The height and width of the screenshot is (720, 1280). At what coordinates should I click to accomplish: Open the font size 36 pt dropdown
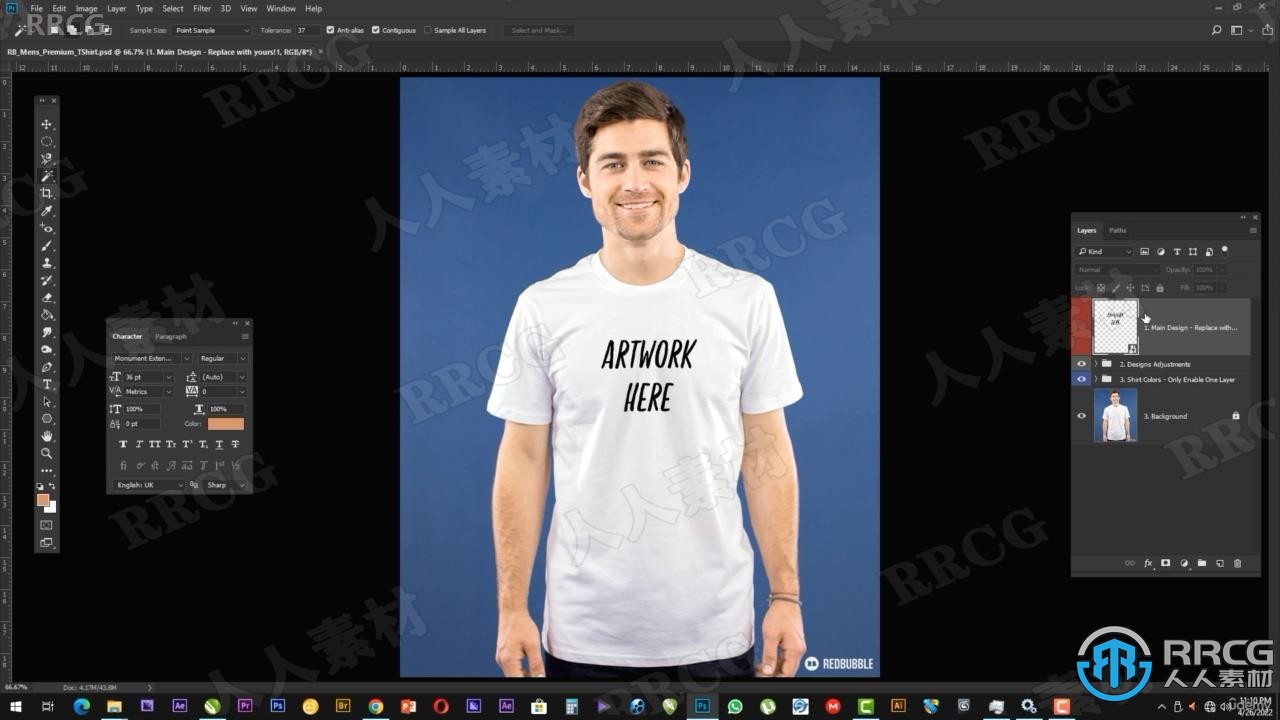tap(148, 377)
